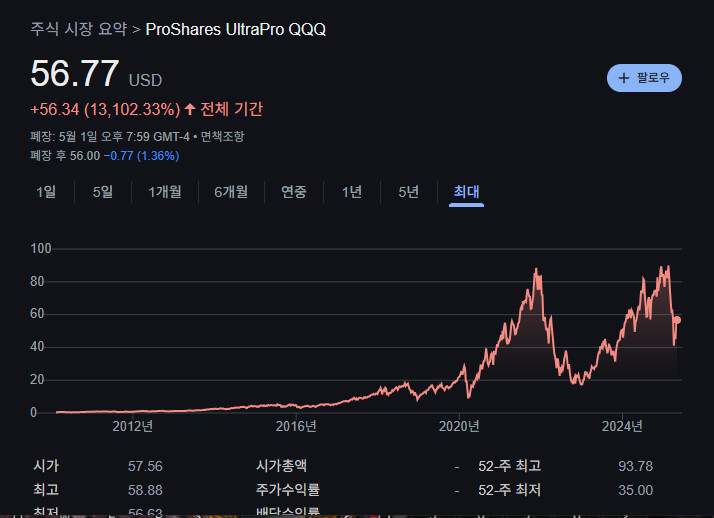Click the 100 y-axis label
714x518 pixels.
tap(41, 249)
